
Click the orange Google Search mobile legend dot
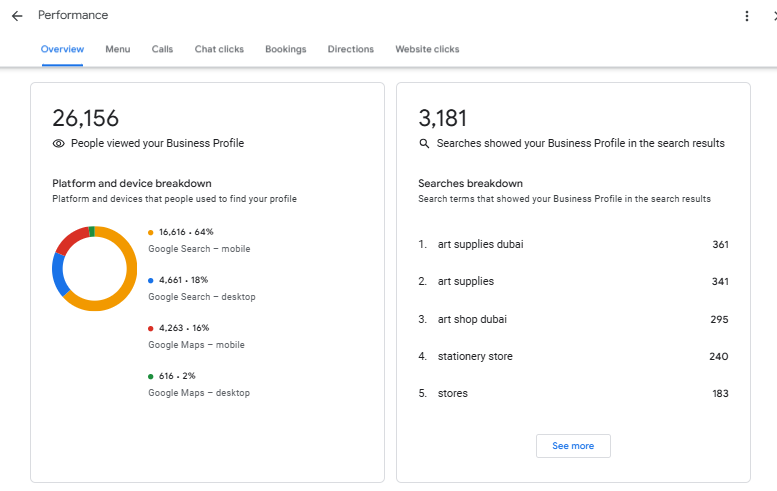(x=151, y=232)
